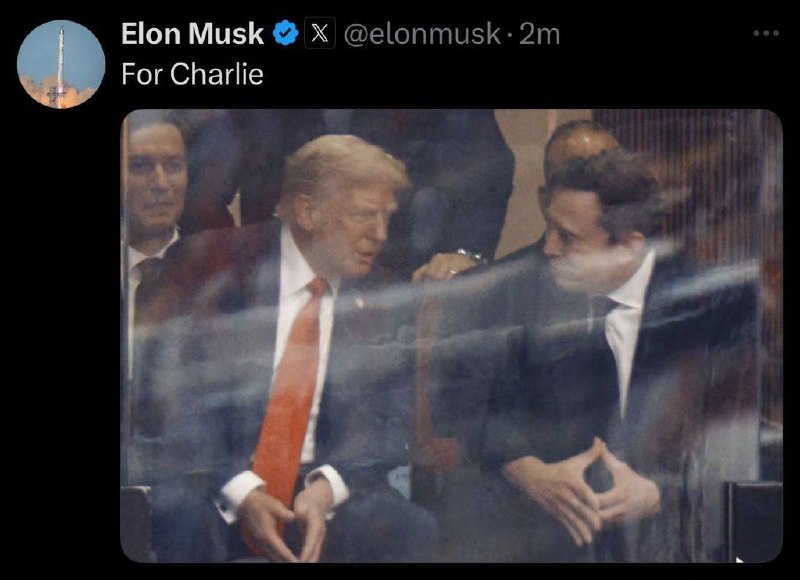Click the background man at photo's left edge
Viewport: 800px width, 580px height.
[x=153, y=204]
